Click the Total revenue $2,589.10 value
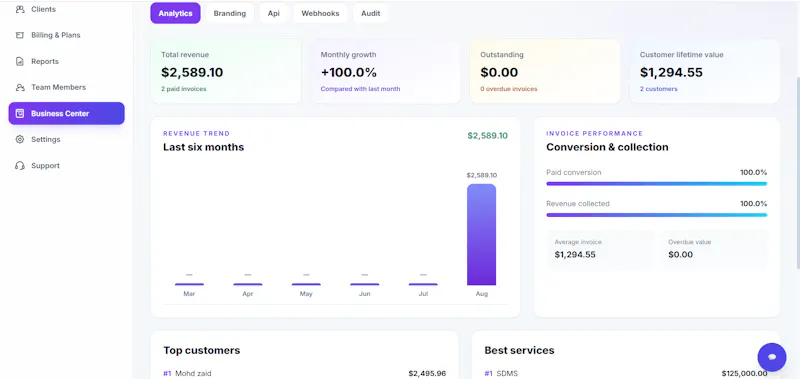This screenshot has height=379, width=800. click(192, 72)
